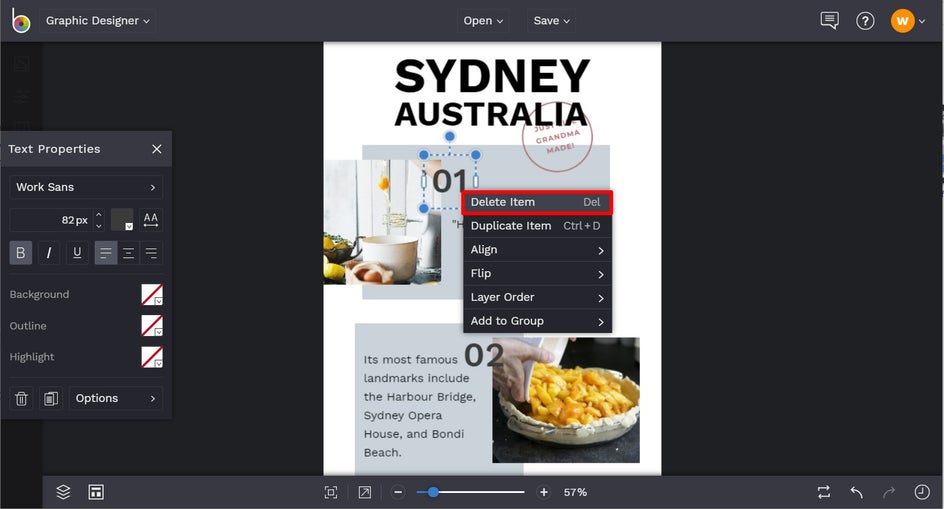Screen dimensions: 944x509
Task: Increase font size with up stepper
Action: (x=99, y=214)
